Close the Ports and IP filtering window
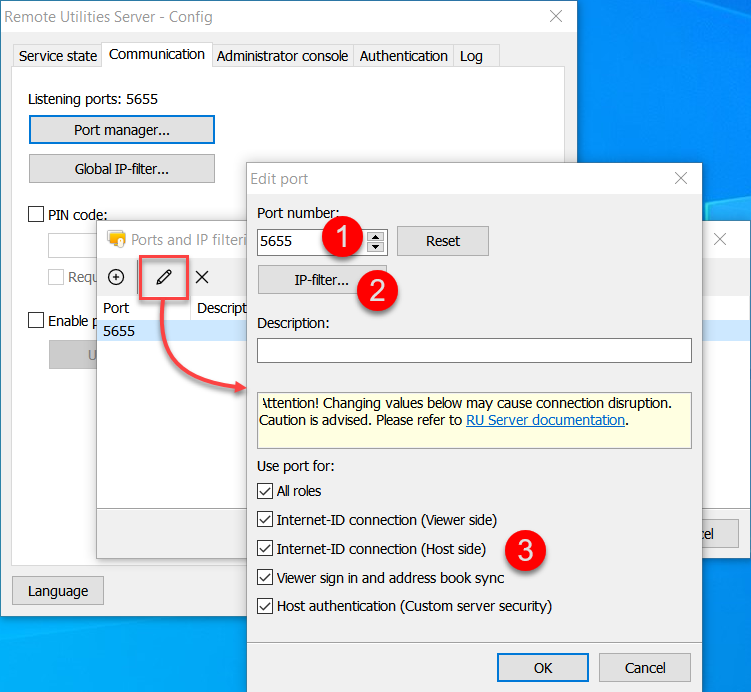Image resolution: width=751 pixels, height=692 pixels. [720, 239]
